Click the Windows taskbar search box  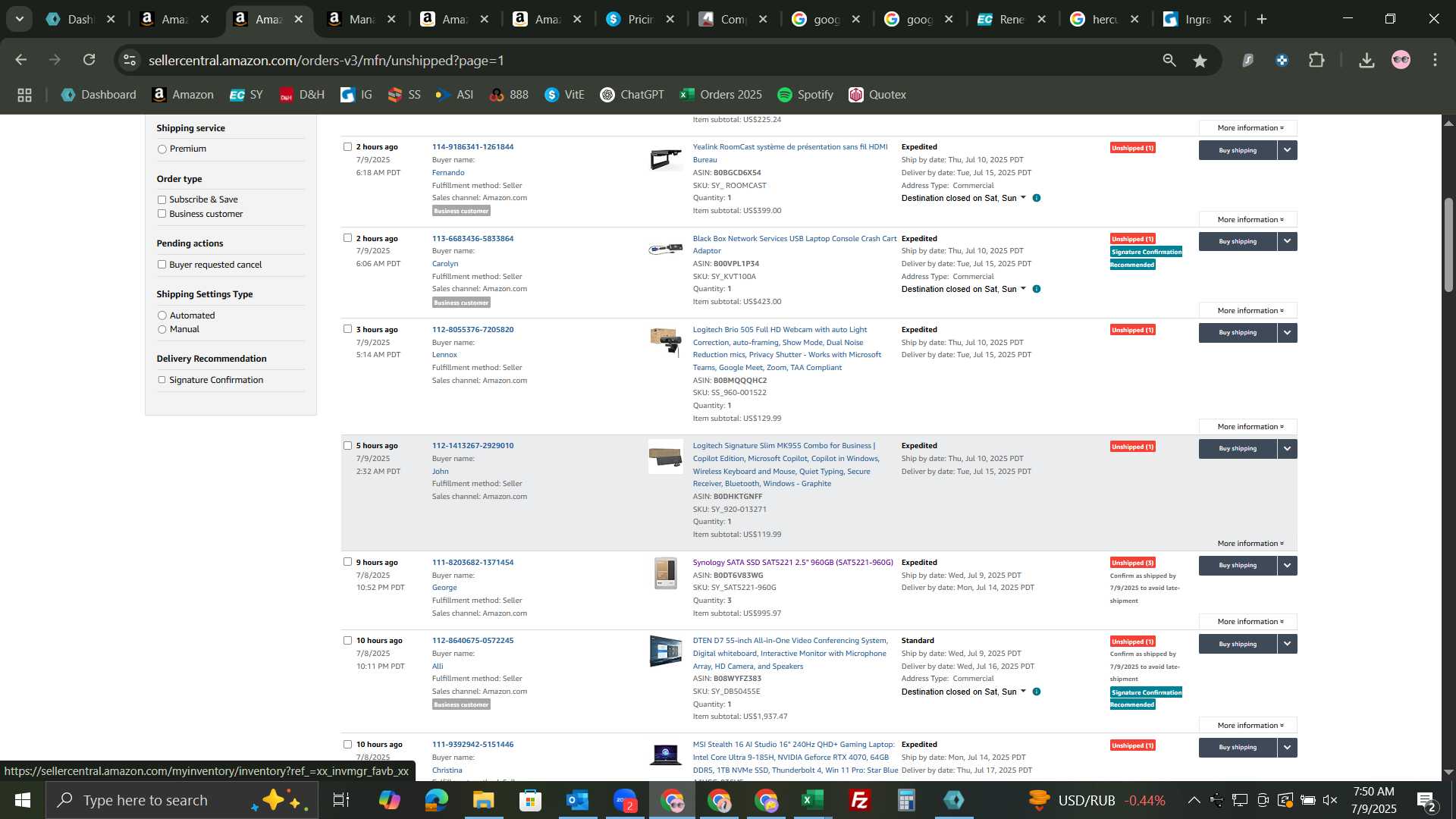[x=182, y=800]
